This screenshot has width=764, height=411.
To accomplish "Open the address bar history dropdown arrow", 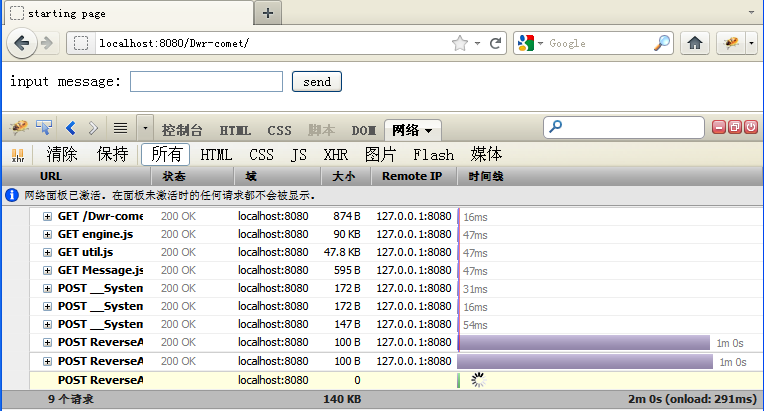I will [x=478, y=43].
